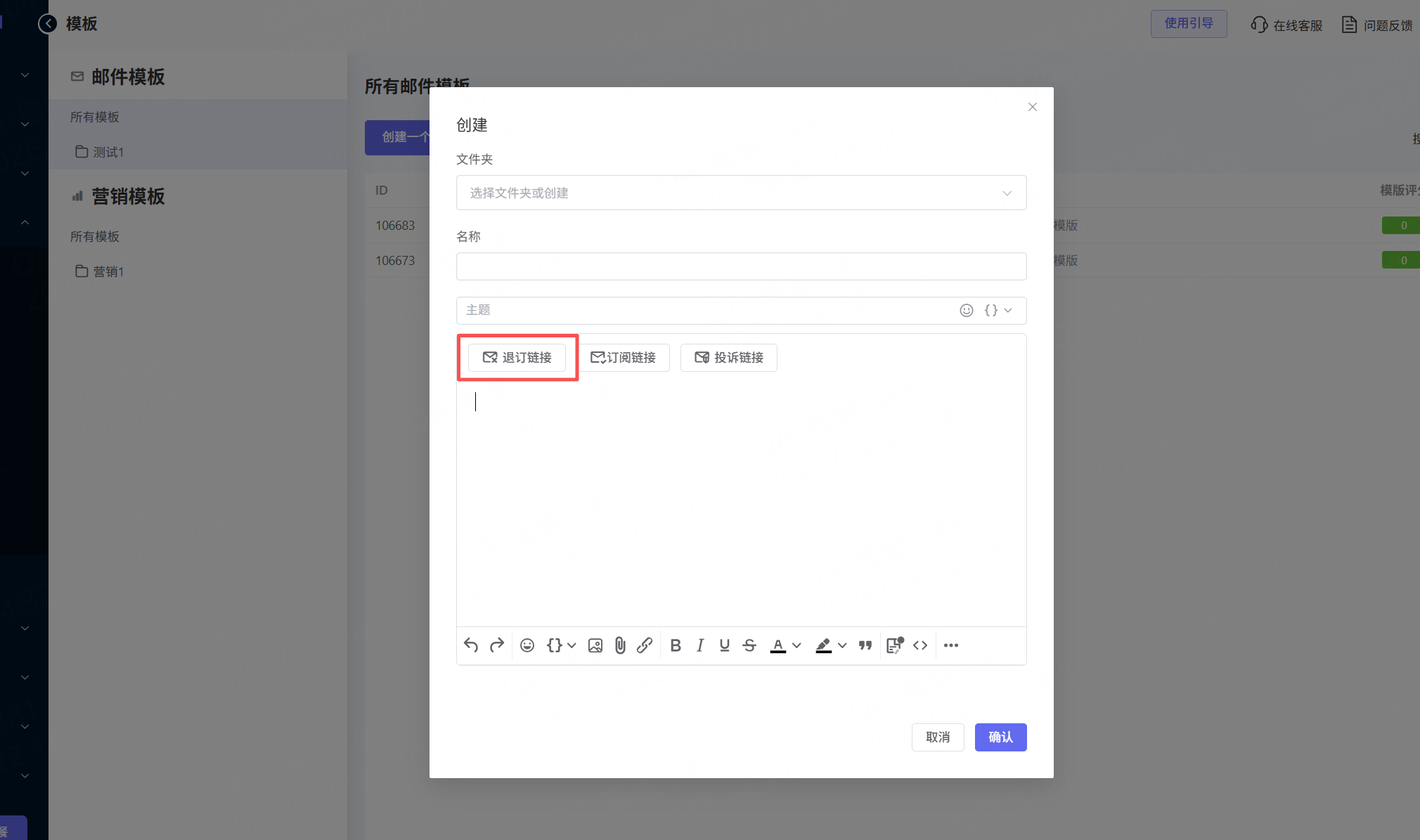The height and width of the screenshot is (840, 1420).
Task: Open text color dropdown arrow
Action: 796,645
